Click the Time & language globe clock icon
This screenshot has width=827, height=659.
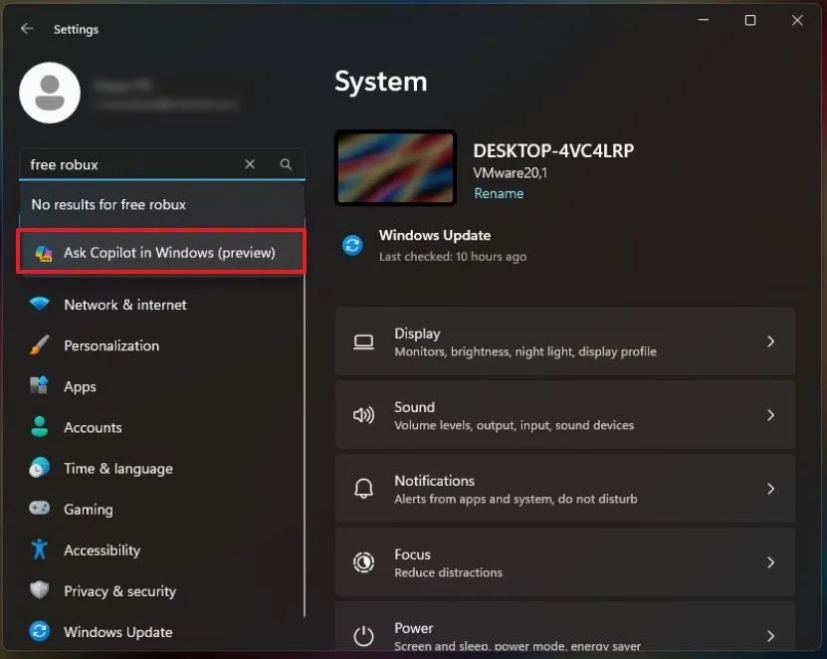click(x=40, y=468)
